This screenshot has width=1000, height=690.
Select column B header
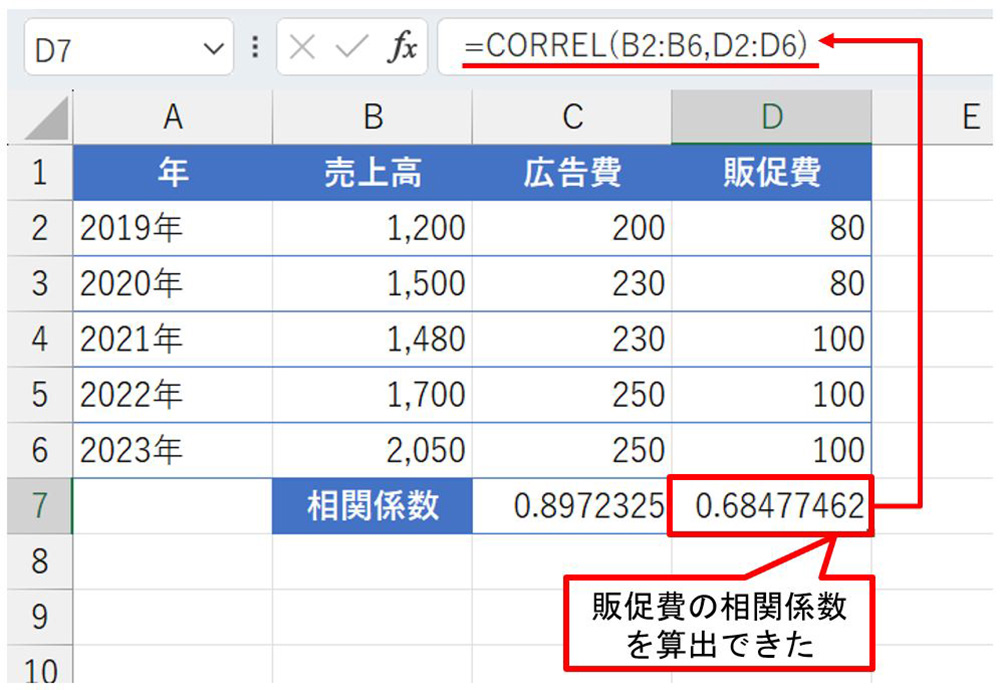click(x=372, y=117)
